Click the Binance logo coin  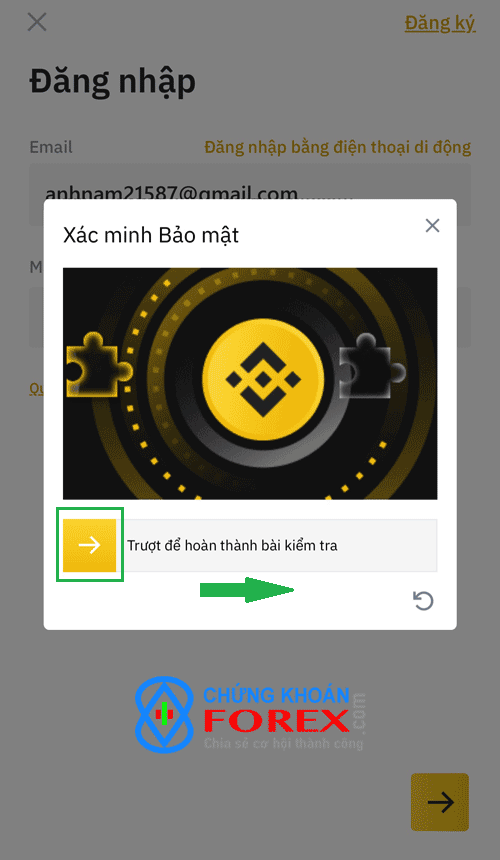263,378
